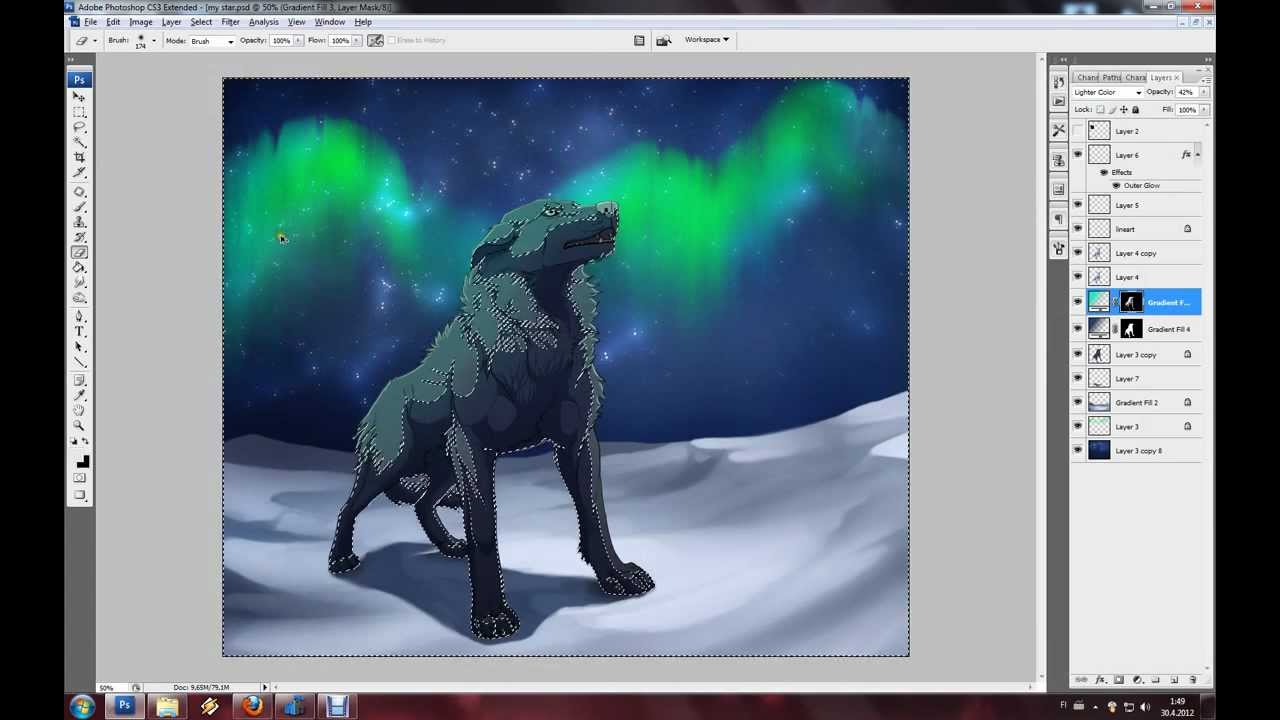This screenshot has width=1280, height=720.
Task: Open options bar Opacity arrow
Action: (x=298, y=41)
